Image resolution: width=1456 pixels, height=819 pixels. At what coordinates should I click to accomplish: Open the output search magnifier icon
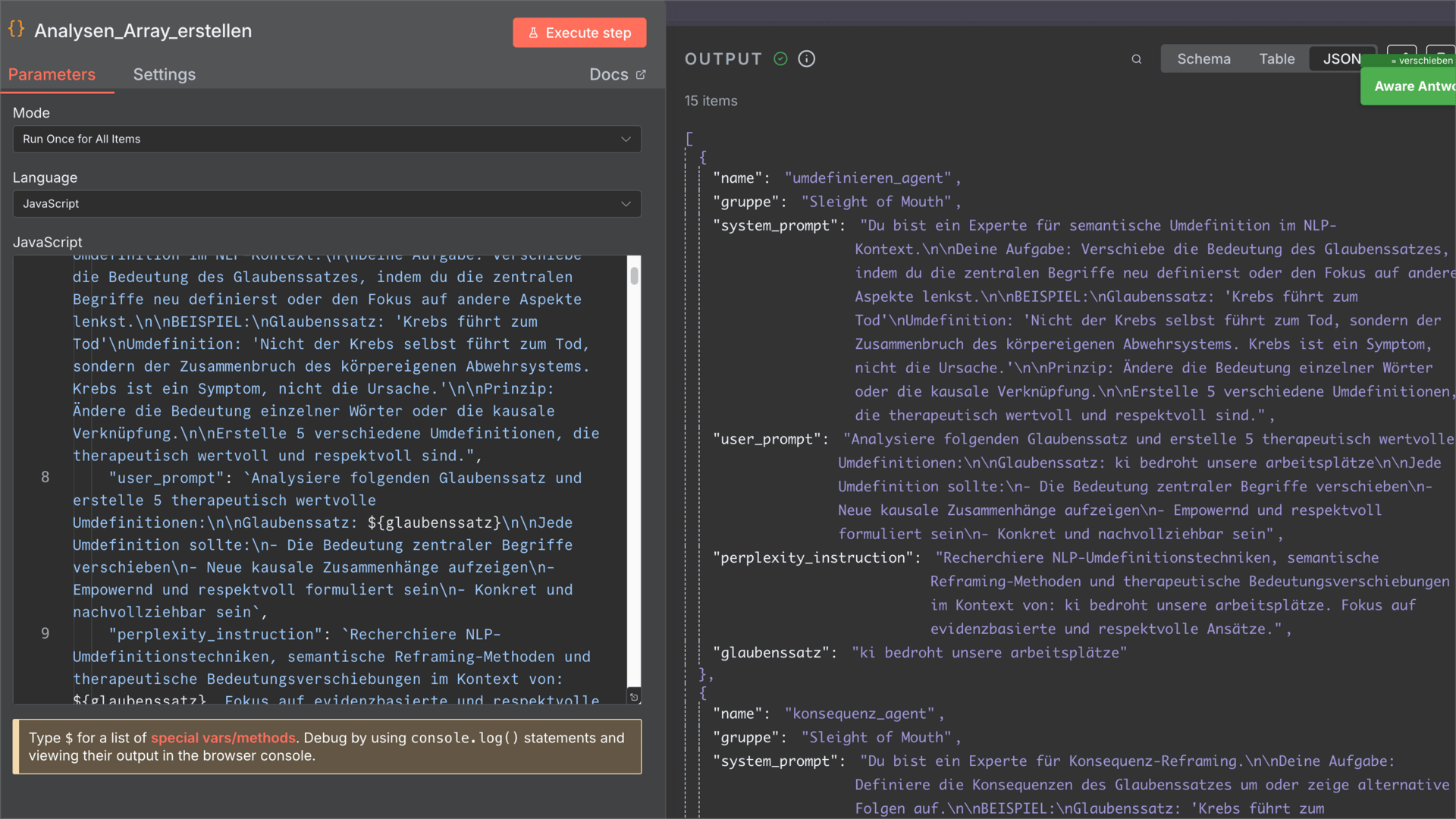[x=1136, y=59]
